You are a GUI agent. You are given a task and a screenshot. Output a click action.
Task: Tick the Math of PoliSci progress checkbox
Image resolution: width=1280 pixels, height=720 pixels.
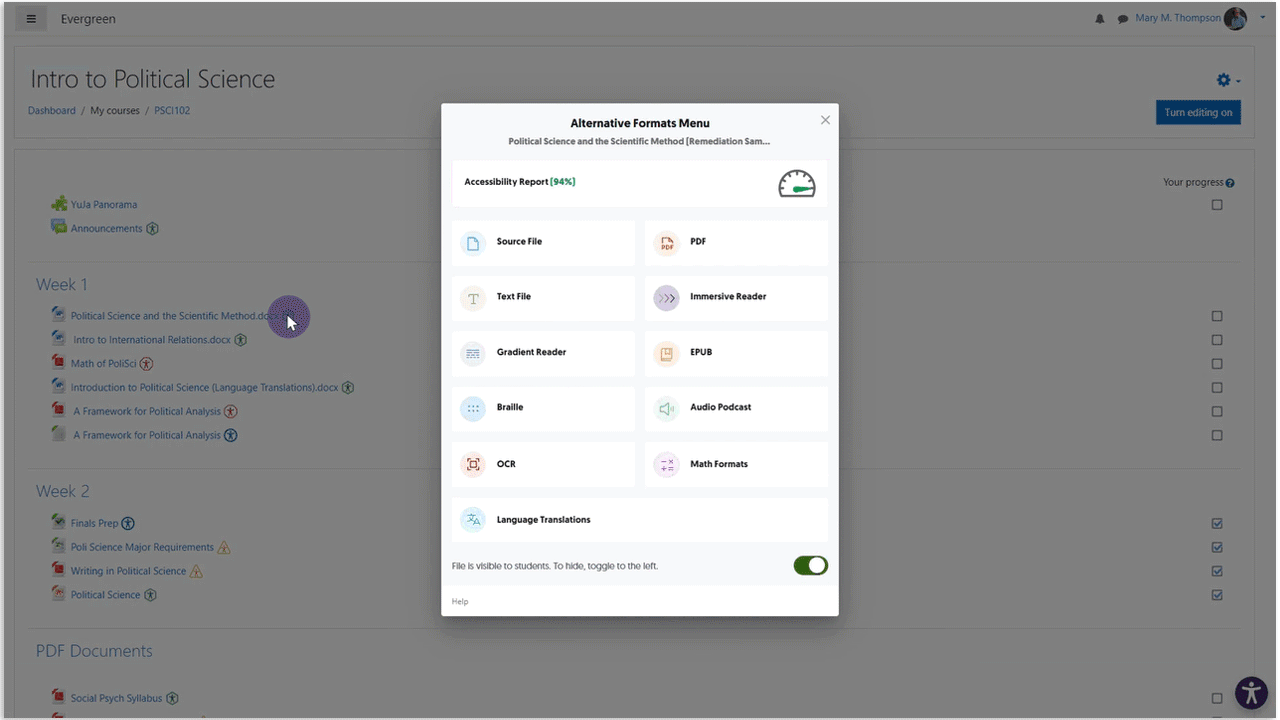click(1217, 364)
